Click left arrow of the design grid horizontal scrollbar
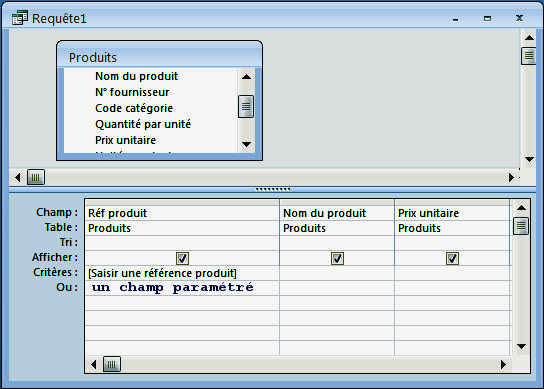The image size is (544, 389). [93, 364]
